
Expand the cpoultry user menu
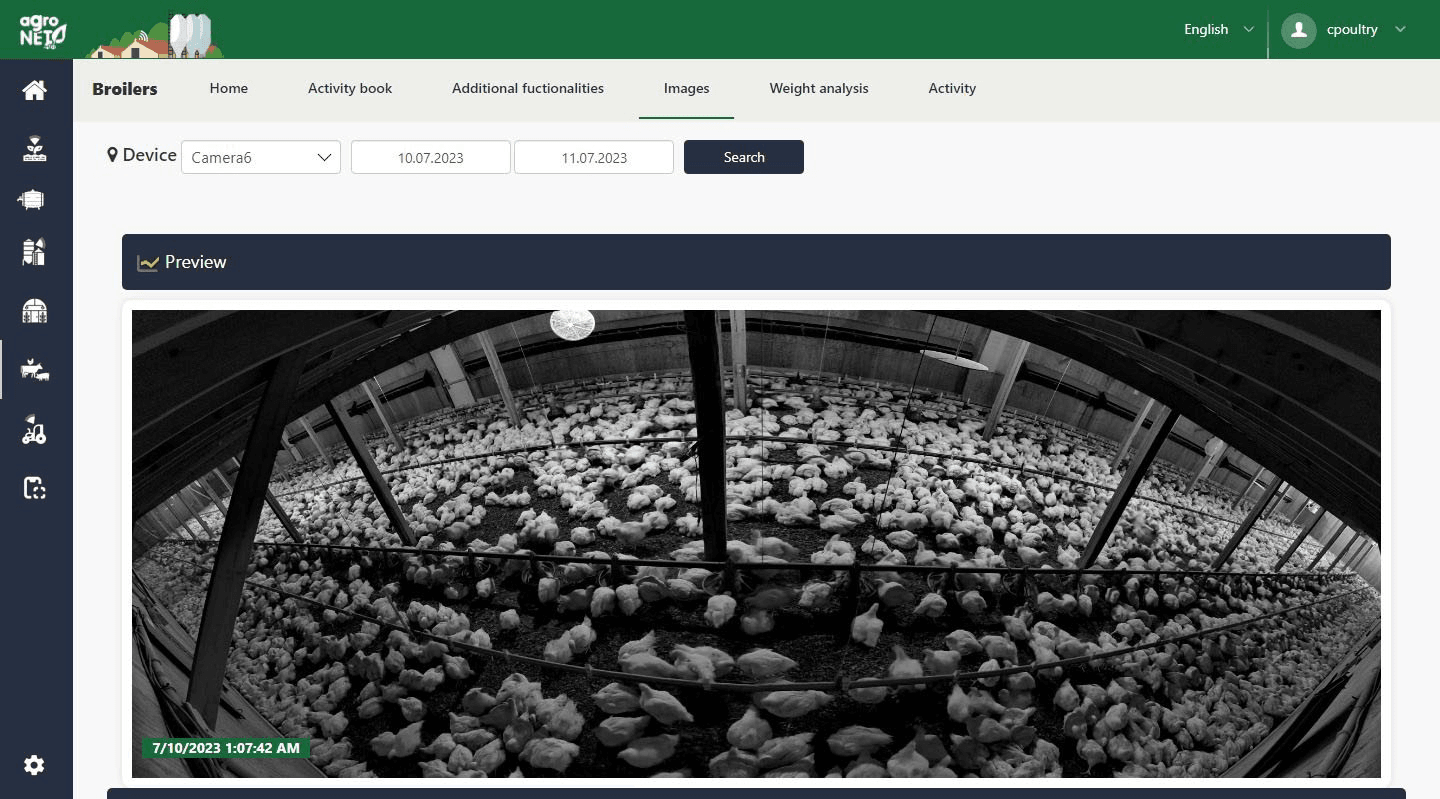tap(1352, 29)
